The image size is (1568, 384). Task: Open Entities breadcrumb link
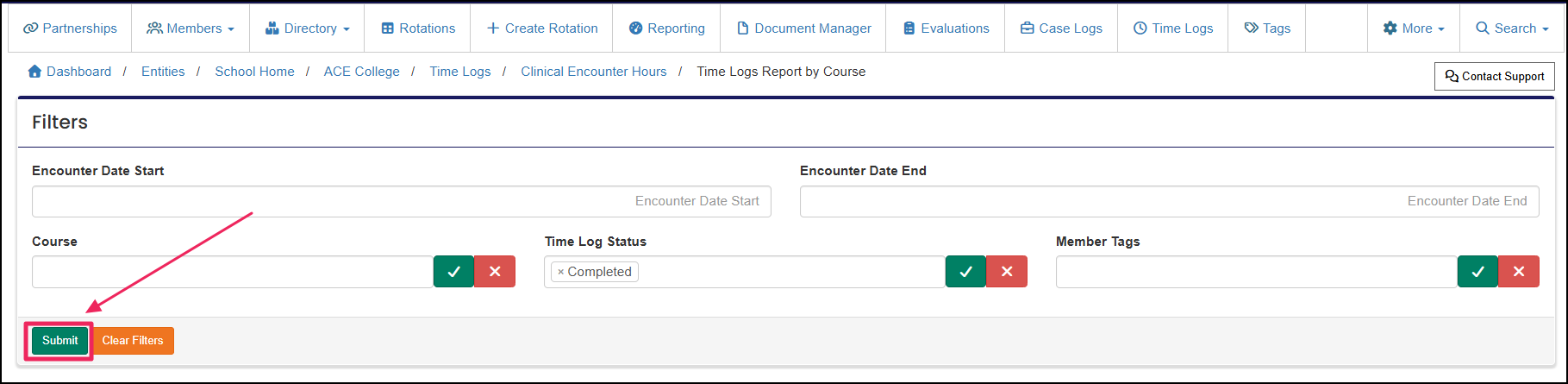tap(163, 72)
